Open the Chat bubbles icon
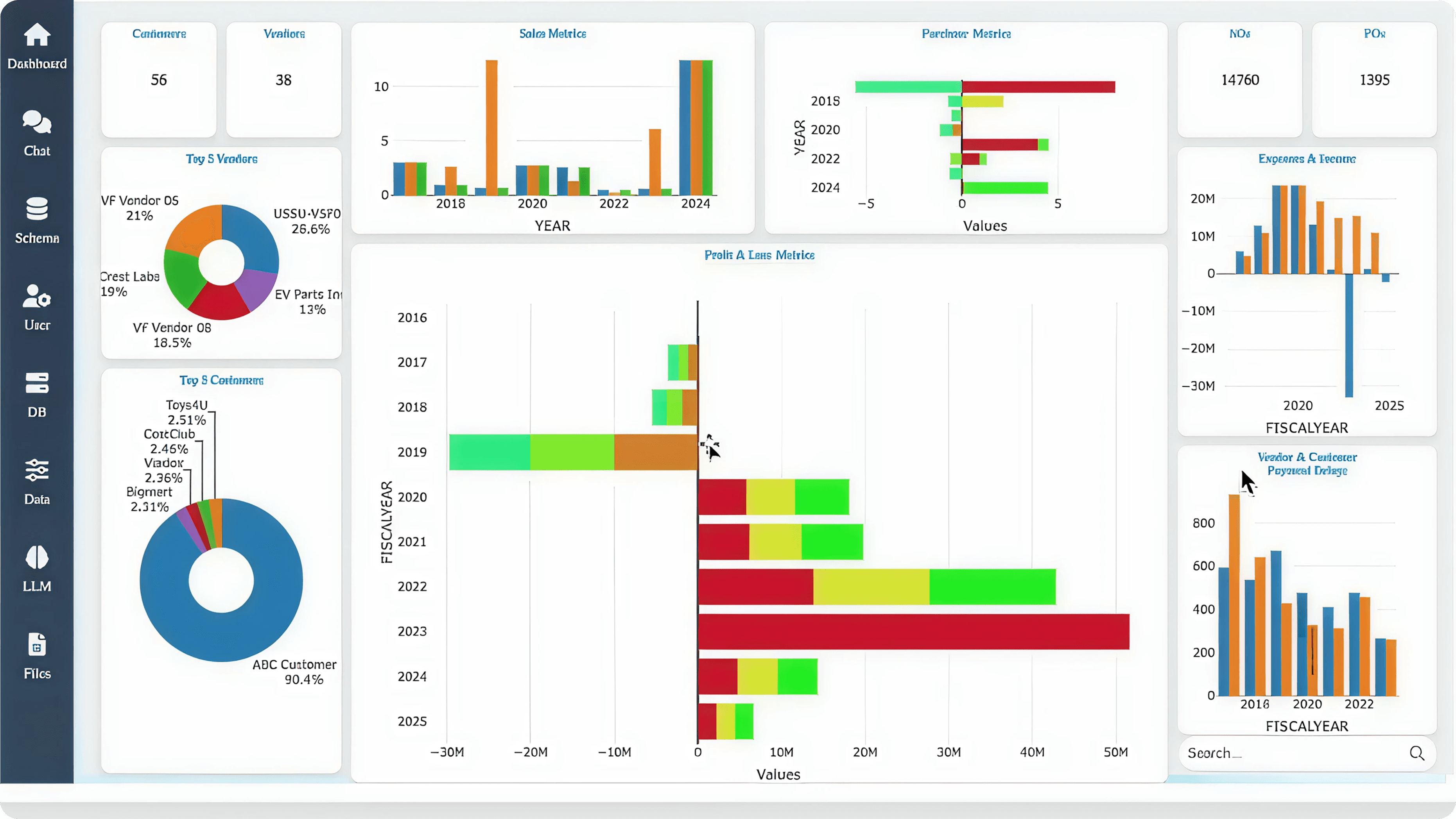This screenshot has height=819, width=1456. coord(37,122)
